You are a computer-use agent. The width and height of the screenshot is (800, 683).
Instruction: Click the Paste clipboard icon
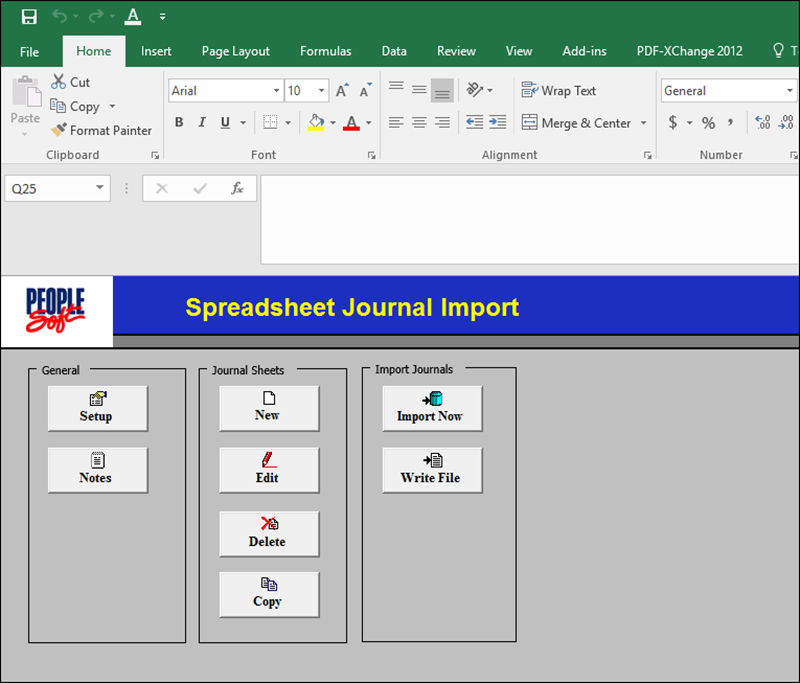26,92
